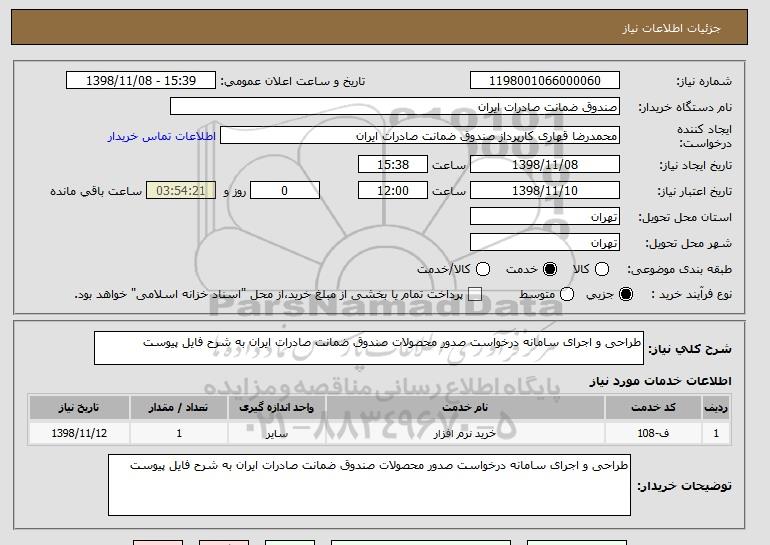The width and height of the screenshot is (770, 545).
Task: Click the buyer name field صندوق ضمانت صادرات ایران
Action: [x=395, y=107]
